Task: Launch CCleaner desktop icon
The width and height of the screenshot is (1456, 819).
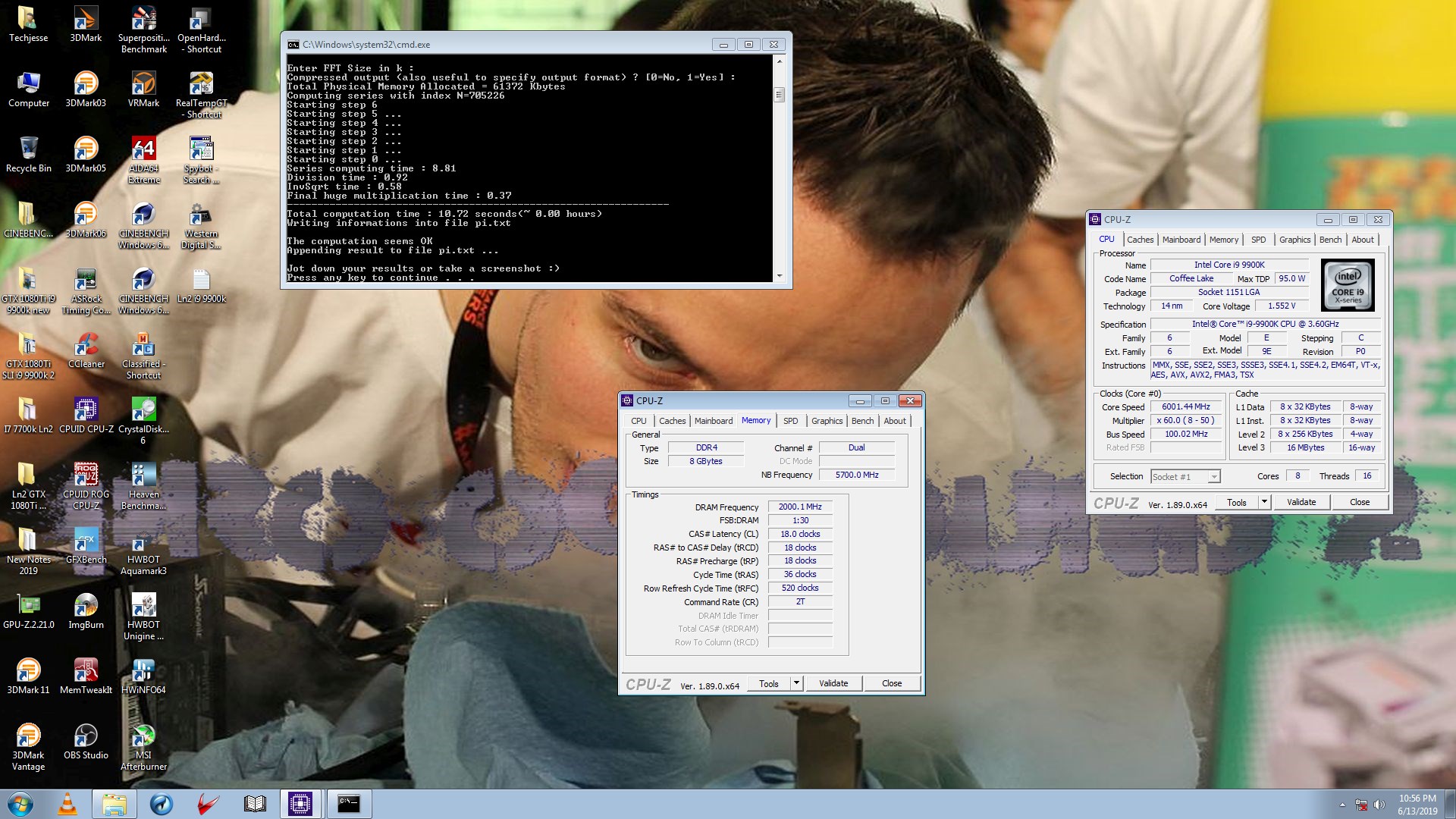Action: [86, 350]
